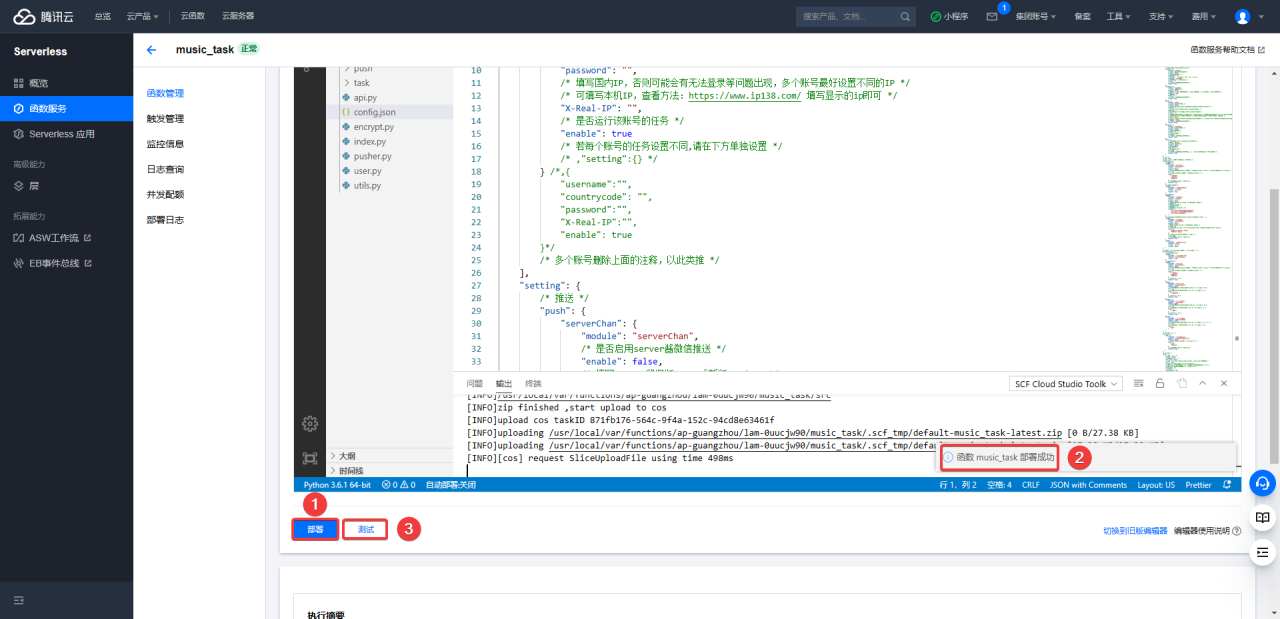Open the SCF Cloud Studio Toolkit dropdown
Viewport: 1280px width, 619px height.
[x=1066, y=383]
